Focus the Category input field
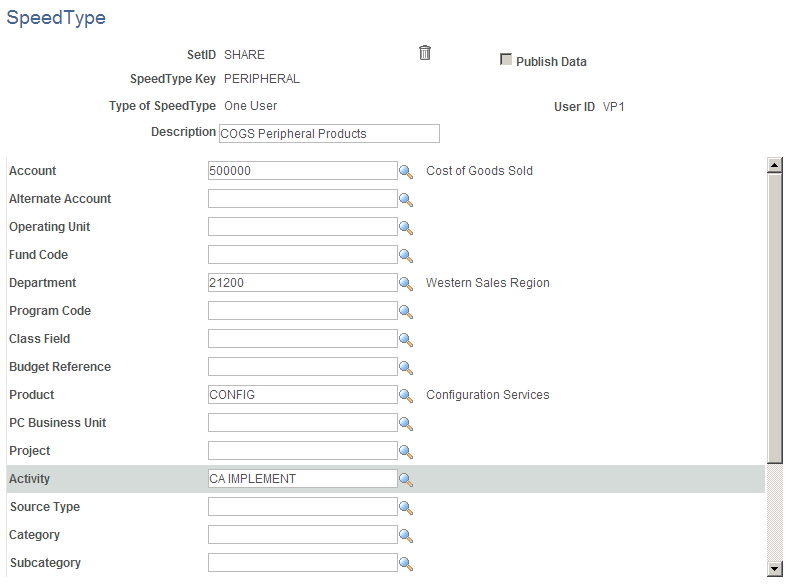Screen dimensions: 789x584 302,535
